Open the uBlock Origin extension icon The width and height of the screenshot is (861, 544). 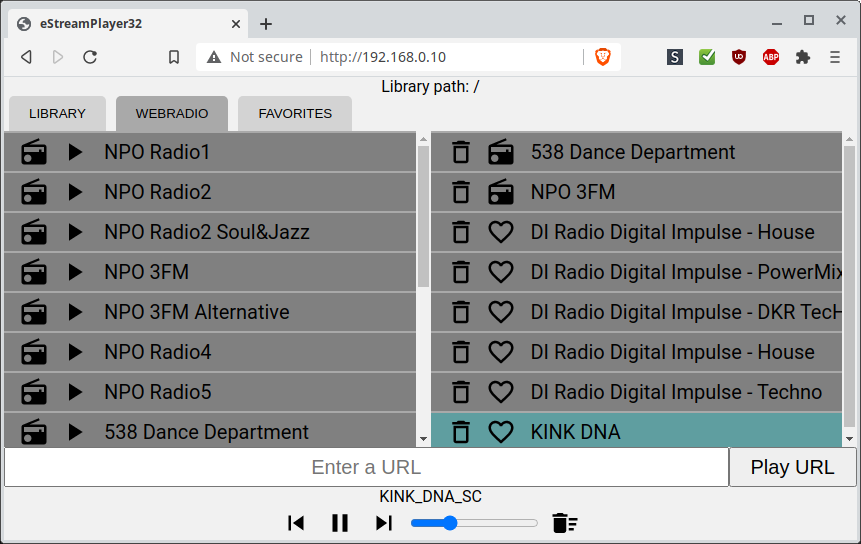(739, 57)
